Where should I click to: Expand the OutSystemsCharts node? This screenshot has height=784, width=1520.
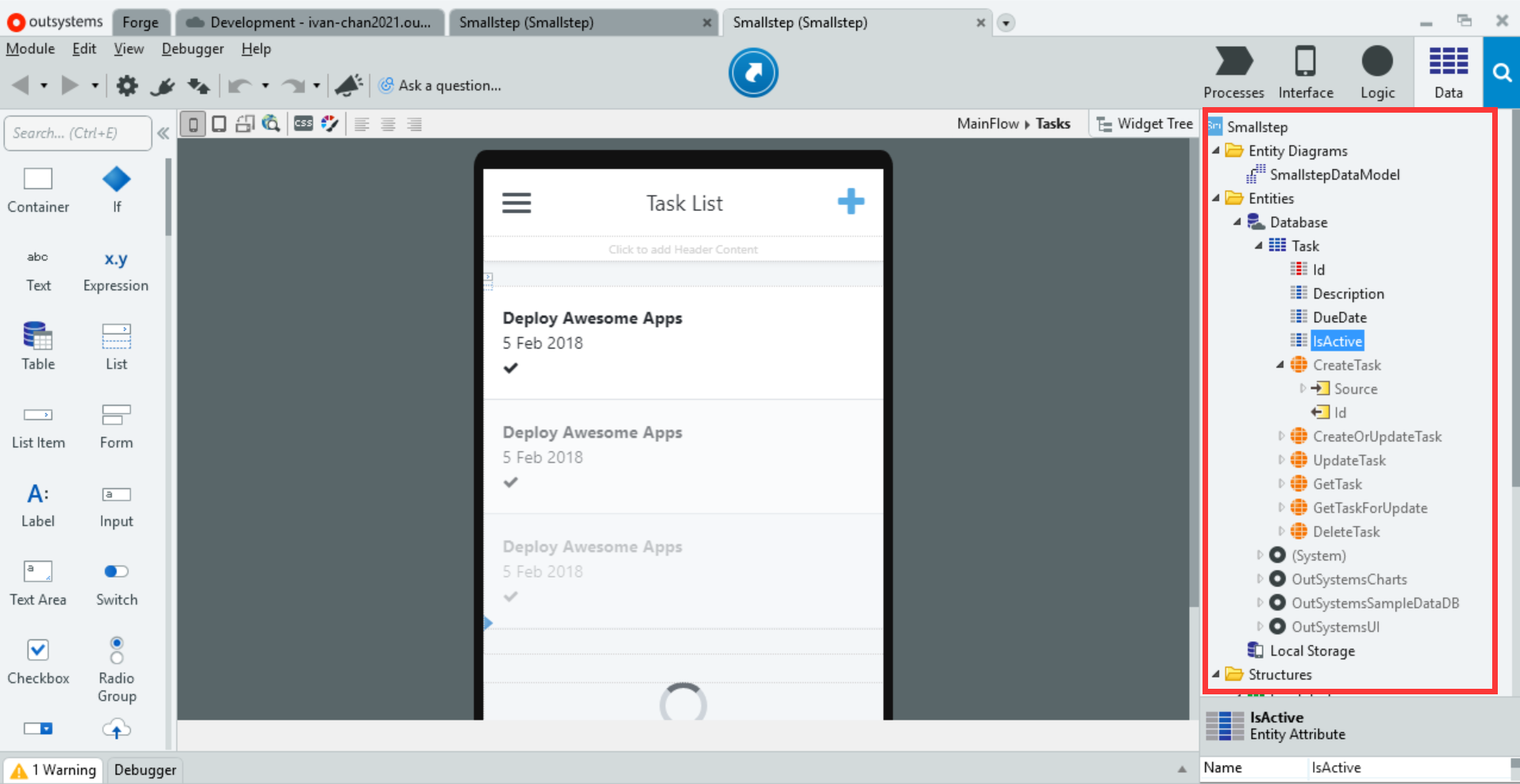(1259, 579)
